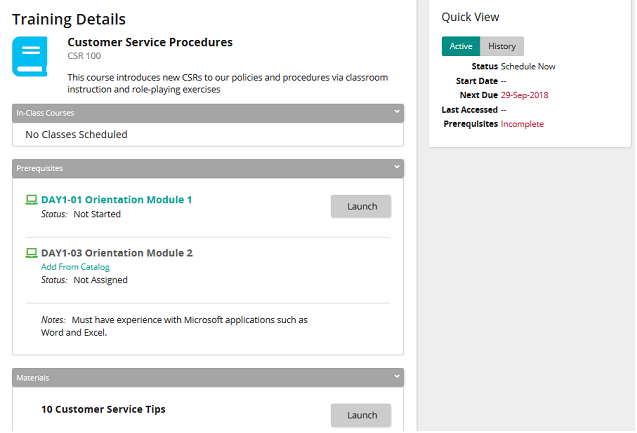The height and width of the screenshot is (433, 637).
Task: Click the 29-Sep-2018 next due date
Action: [x=524, y=95]
